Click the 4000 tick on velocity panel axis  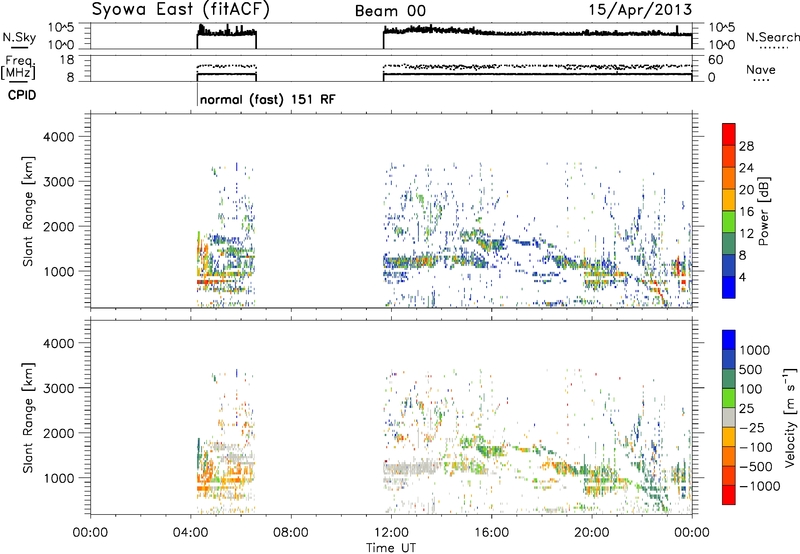tap(58, 343)
